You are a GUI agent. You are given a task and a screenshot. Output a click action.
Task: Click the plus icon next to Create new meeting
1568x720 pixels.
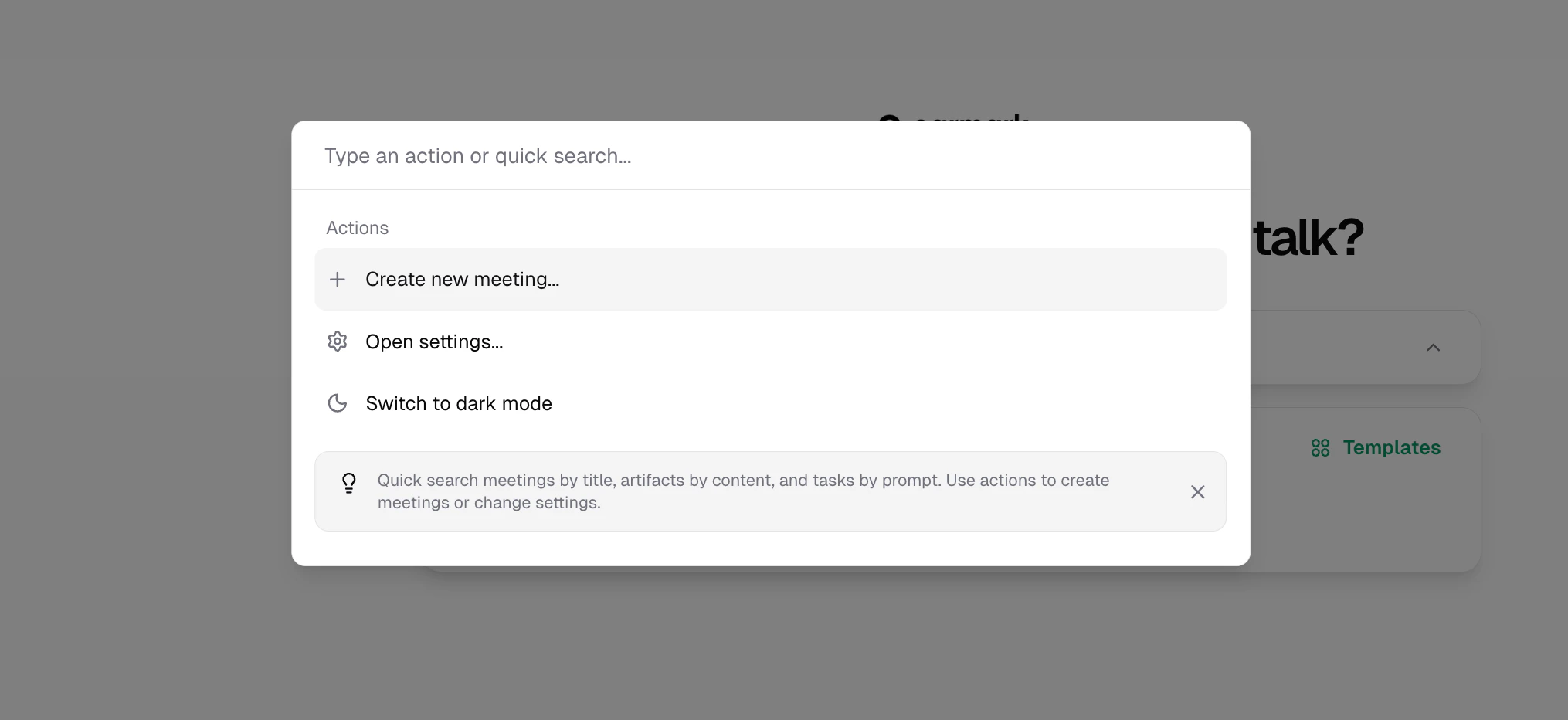tap(338, 279)
